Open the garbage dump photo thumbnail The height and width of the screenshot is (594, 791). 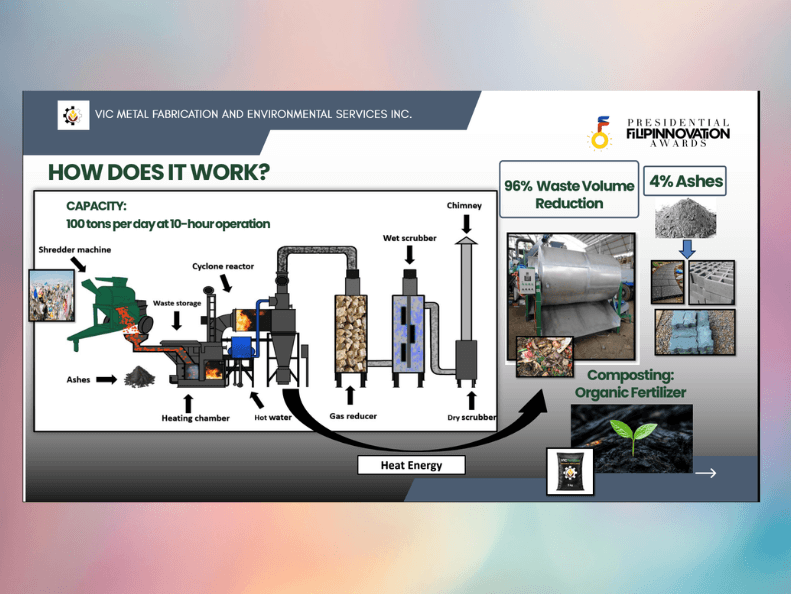tap(51, 296)
